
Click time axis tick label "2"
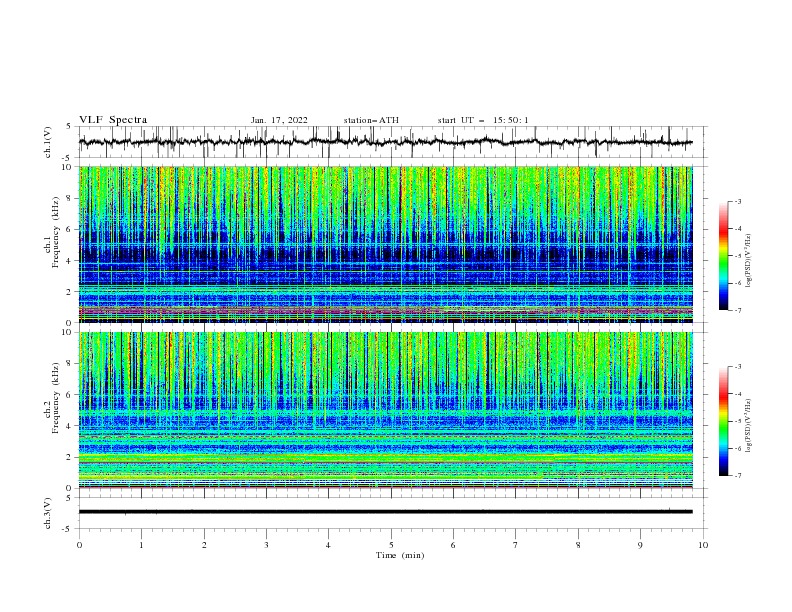point(204,545)
